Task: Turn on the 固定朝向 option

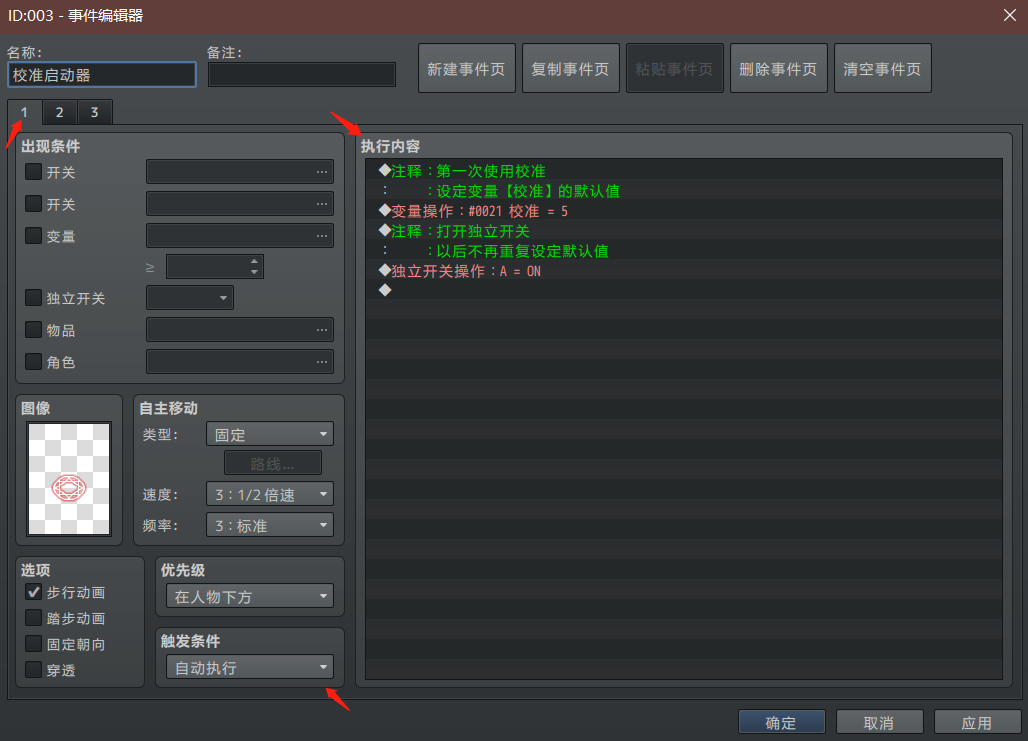Action: click(x=33, y=644)
